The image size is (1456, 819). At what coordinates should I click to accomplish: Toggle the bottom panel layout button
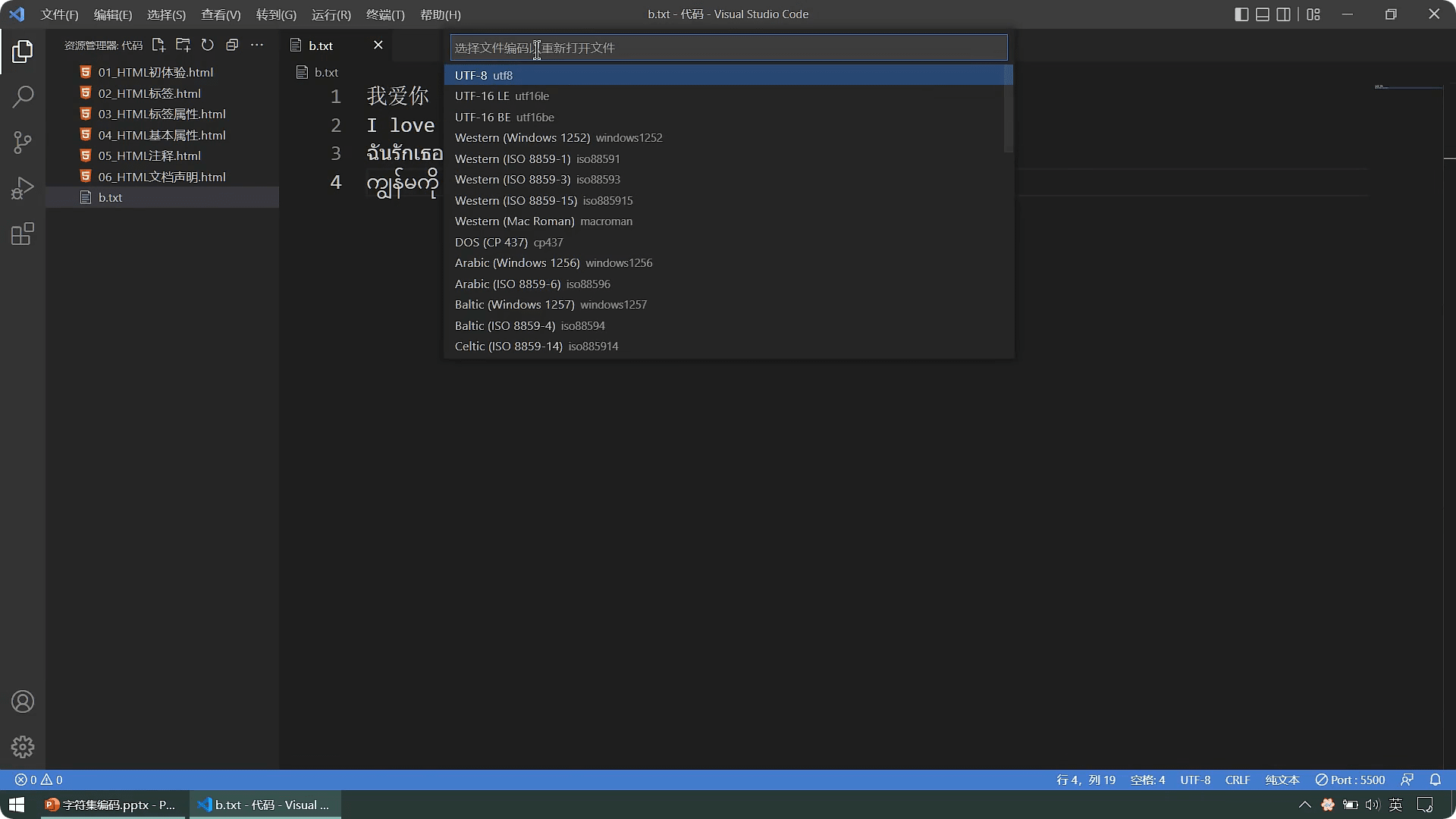[1263, 14]
